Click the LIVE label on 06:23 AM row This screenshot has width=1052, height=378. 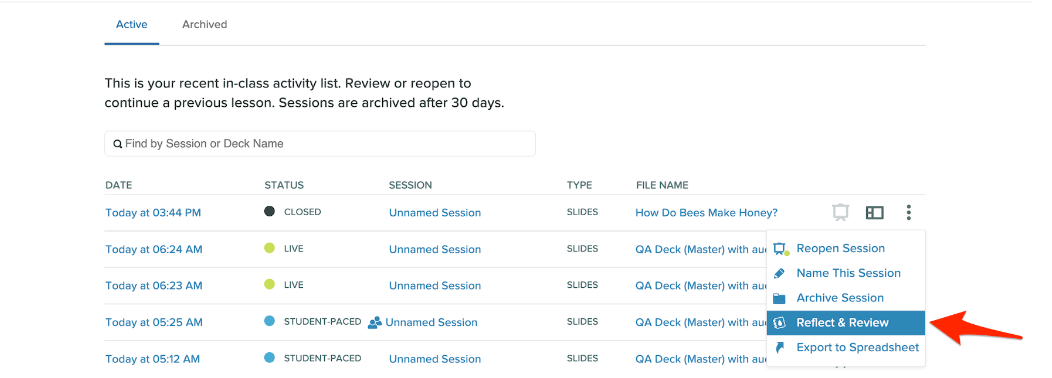[x=294, y=285]
